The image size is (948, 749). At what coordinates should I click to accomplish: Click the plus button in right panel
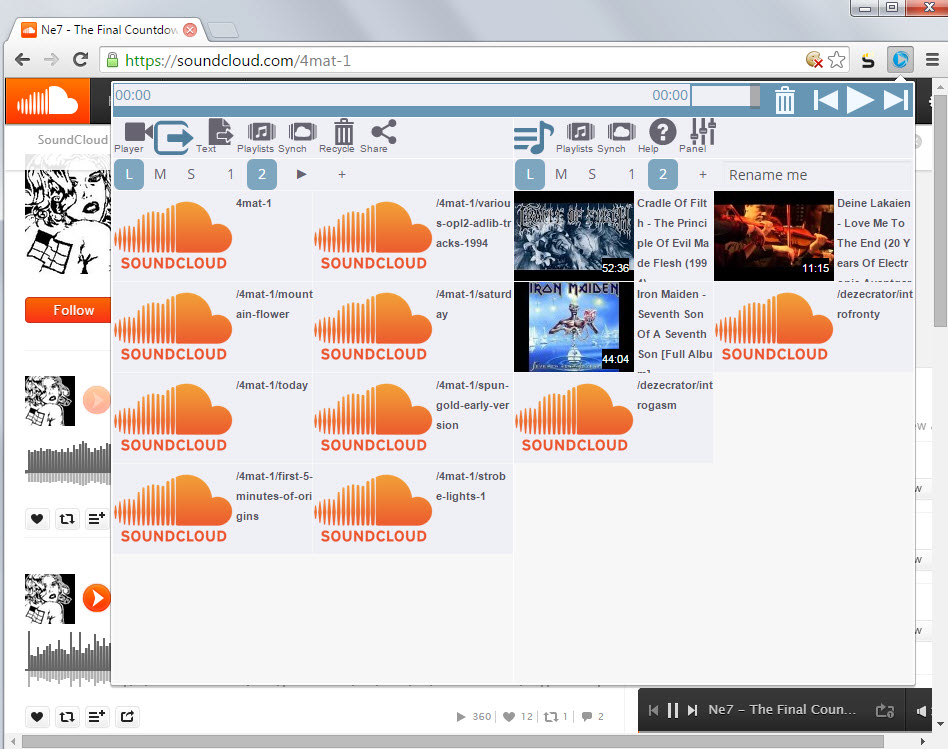coord(703,175)
